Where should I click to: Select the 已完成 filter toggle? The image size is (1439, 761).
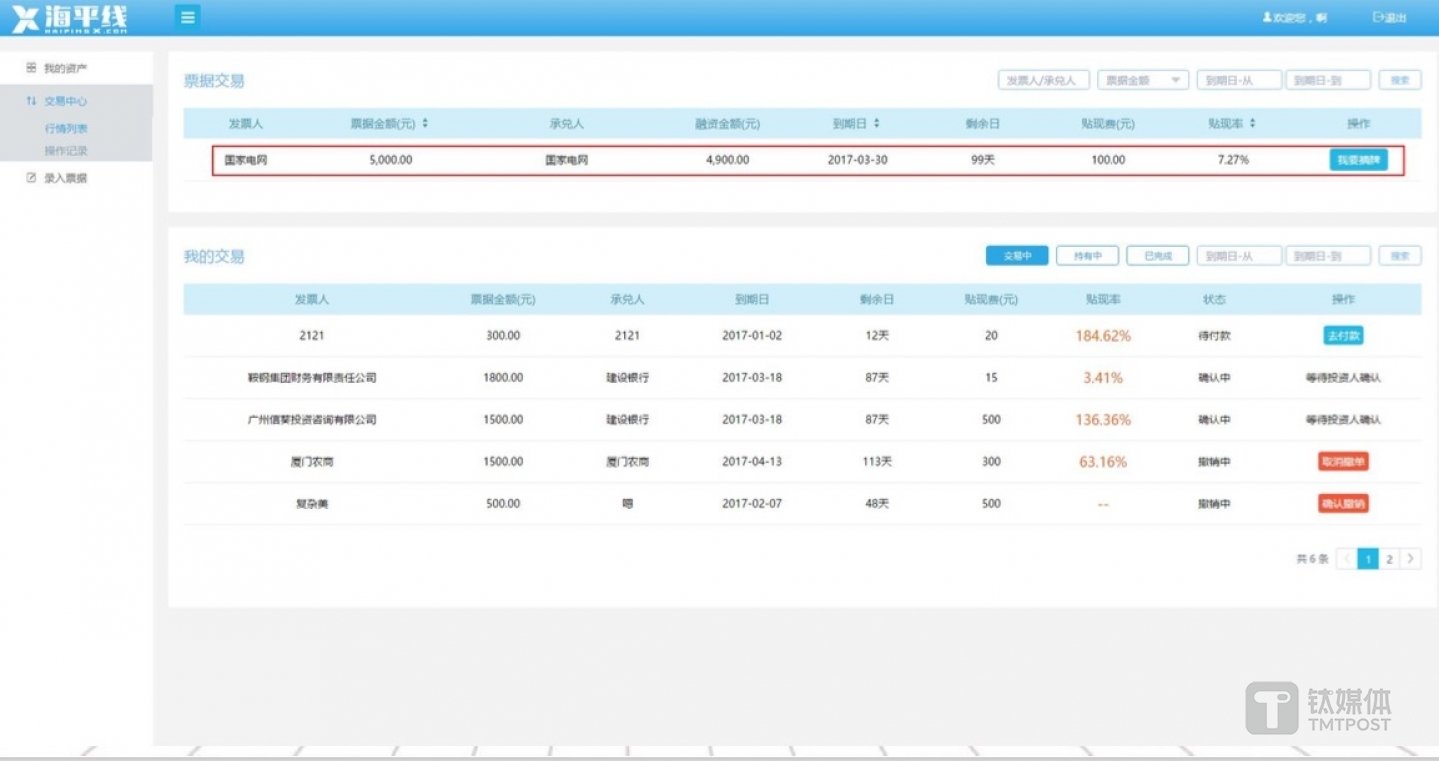point(1157,256)
